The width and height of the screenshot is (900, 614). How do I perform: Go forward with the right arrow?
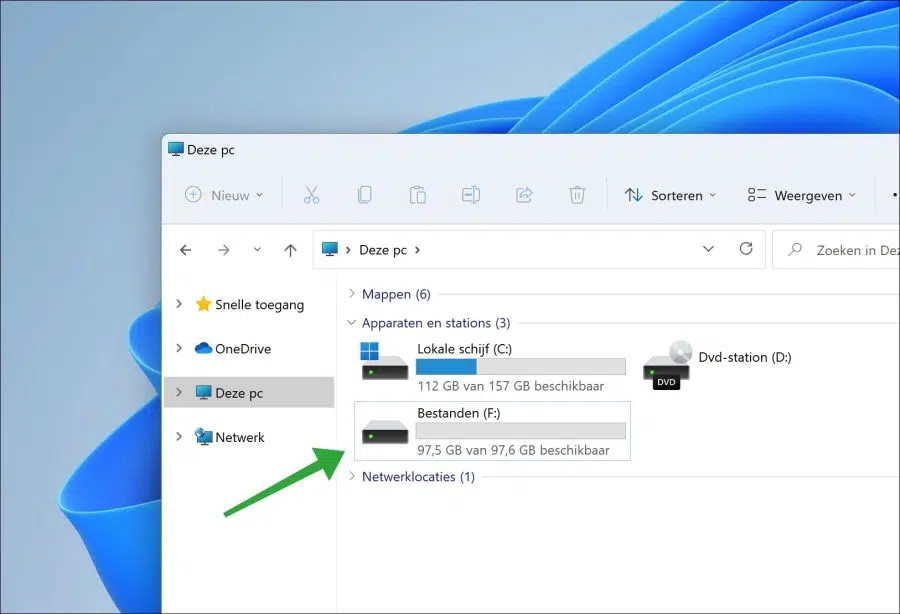[224, 250]
